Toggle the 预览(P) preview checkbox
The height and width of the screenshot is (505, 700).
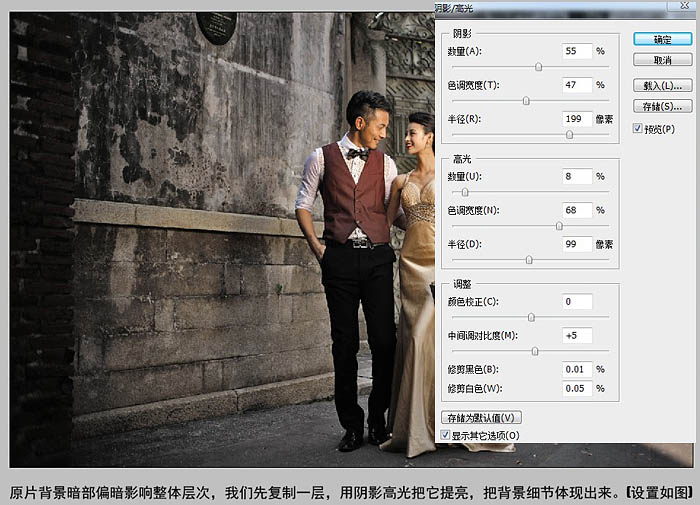click(x=638, y=129)
